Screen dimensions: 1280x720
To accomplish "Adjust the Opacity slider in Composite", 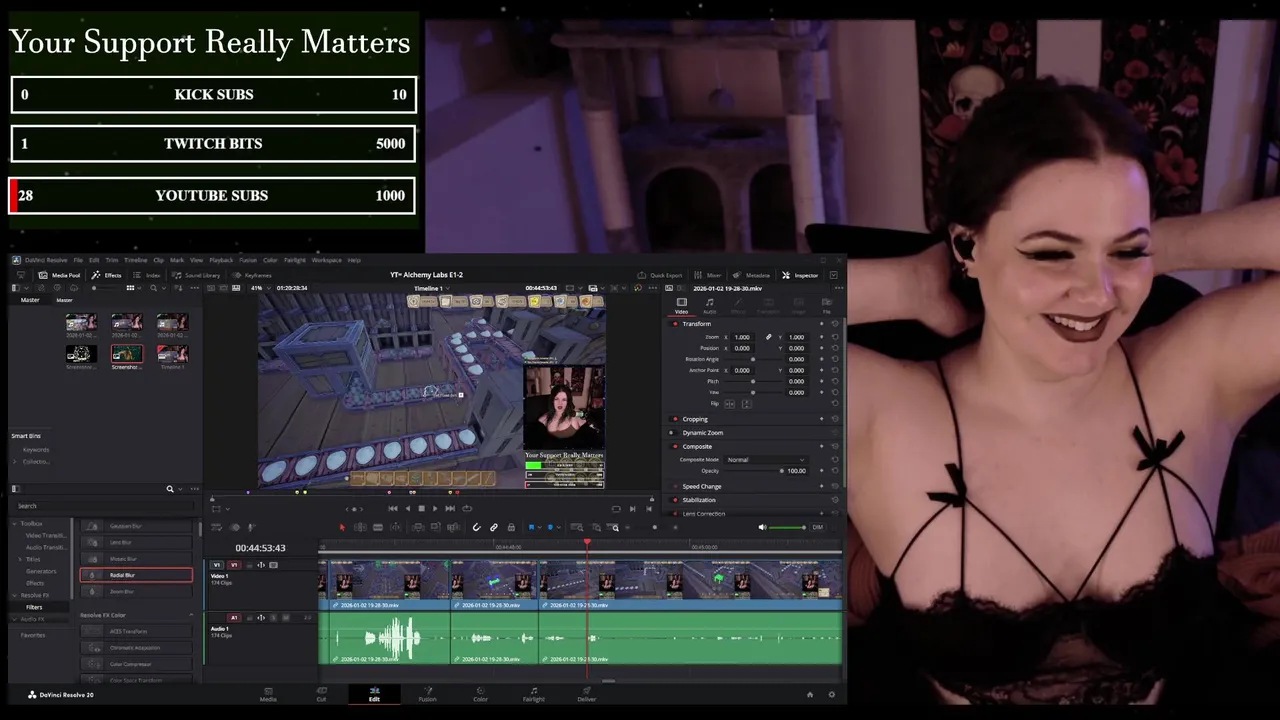I will (x=754, y=470).
